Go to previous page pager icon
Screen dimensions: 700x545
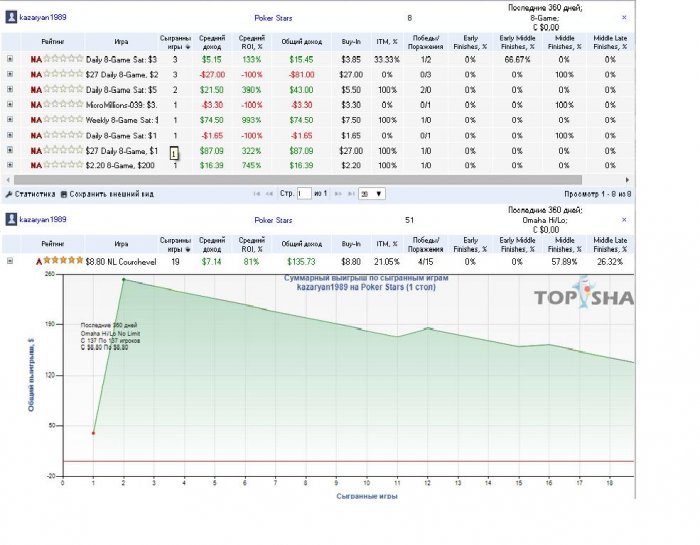pos(269,194)
